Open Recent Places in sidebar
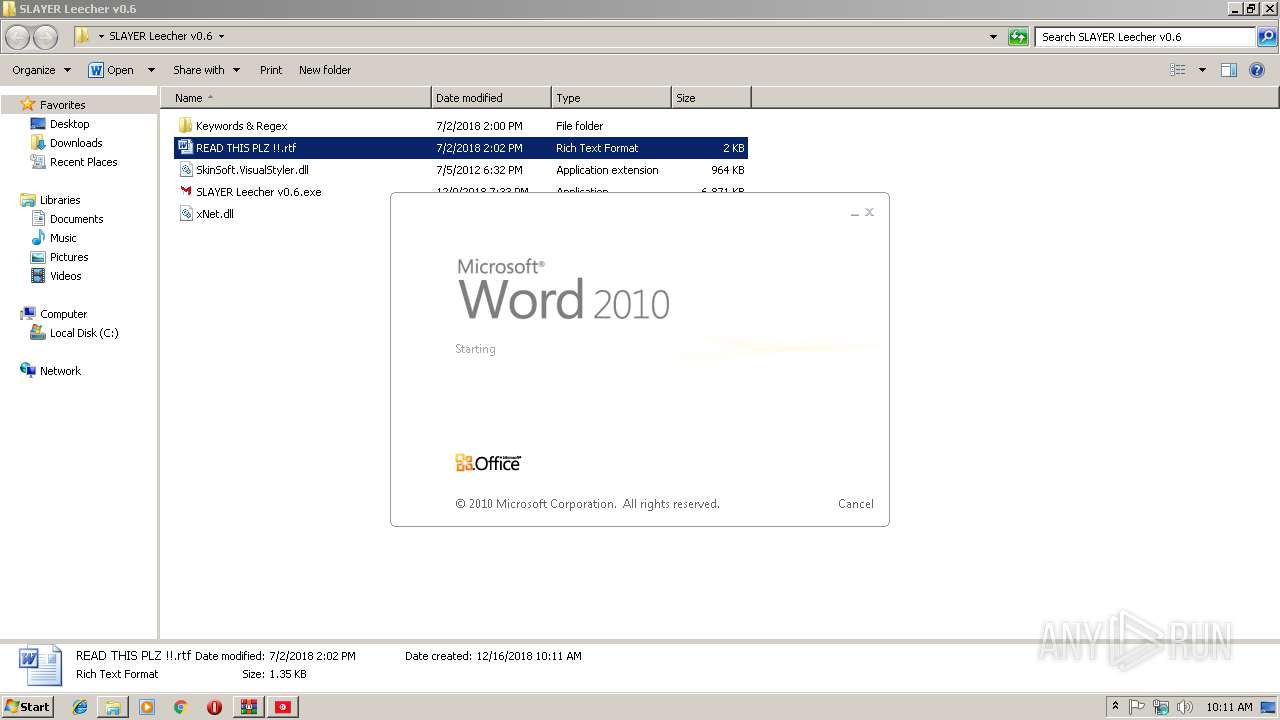Image resolution: width=1280 pixels, height=720 pixels. click(83, 162)
